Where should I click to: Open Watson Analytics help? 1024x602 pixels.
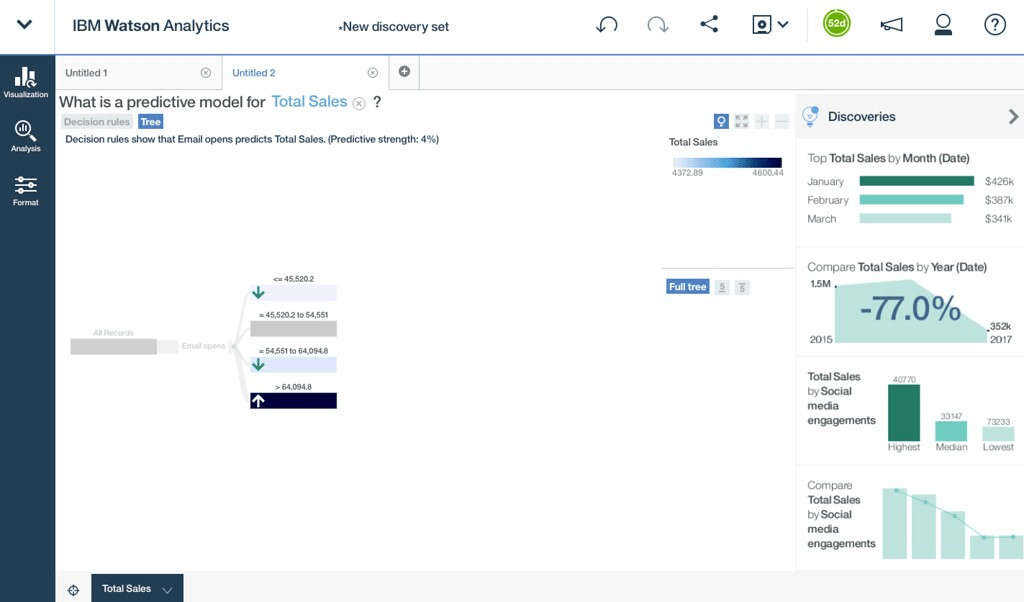995,25
